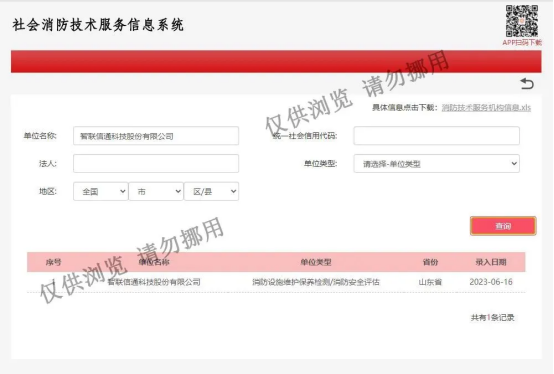Click the 法人 input field
This screenshot has width=554, height=374.
156,164
